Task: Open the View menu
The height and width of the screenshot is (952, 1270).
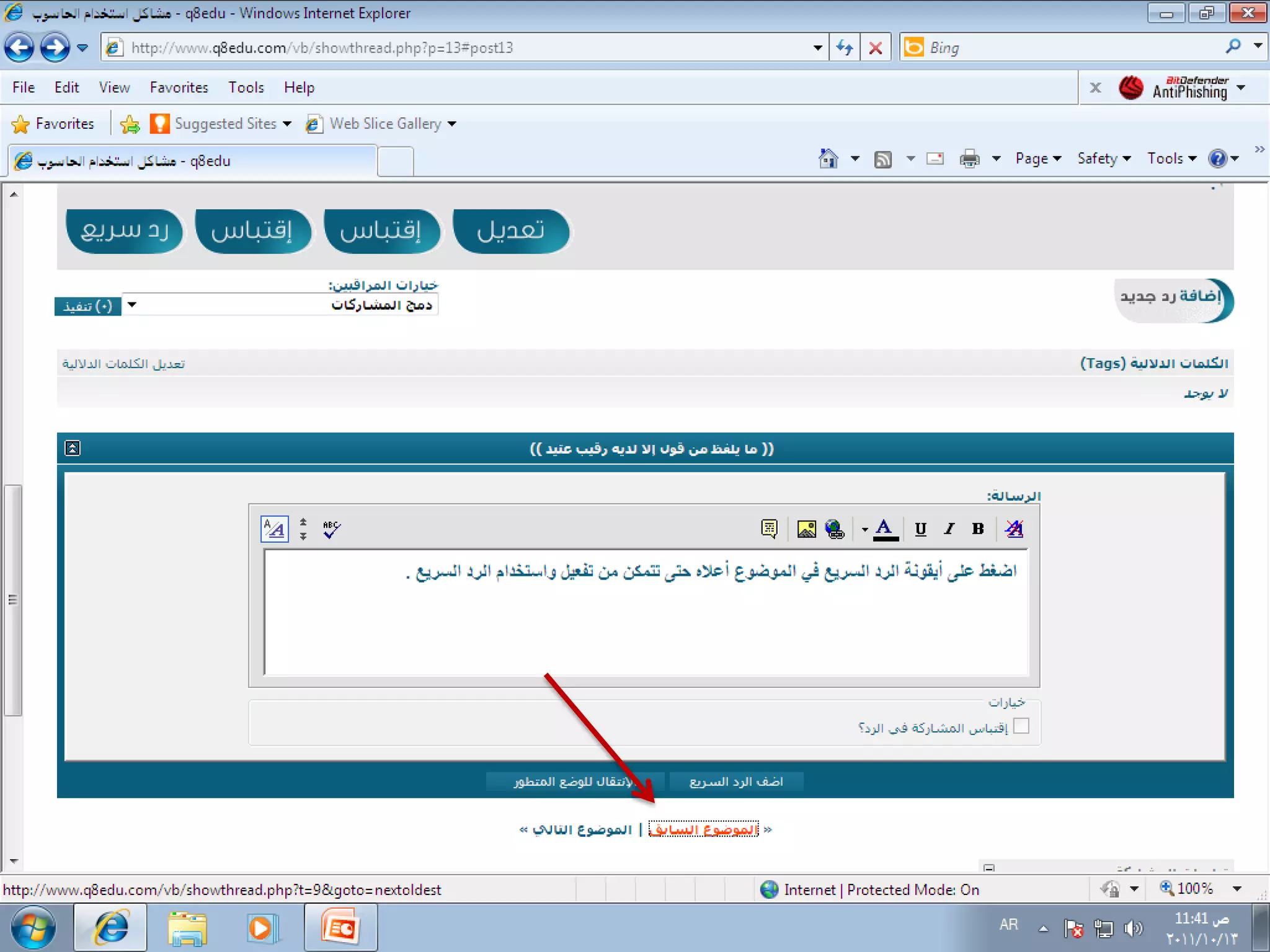Action: tap(114, 87)
